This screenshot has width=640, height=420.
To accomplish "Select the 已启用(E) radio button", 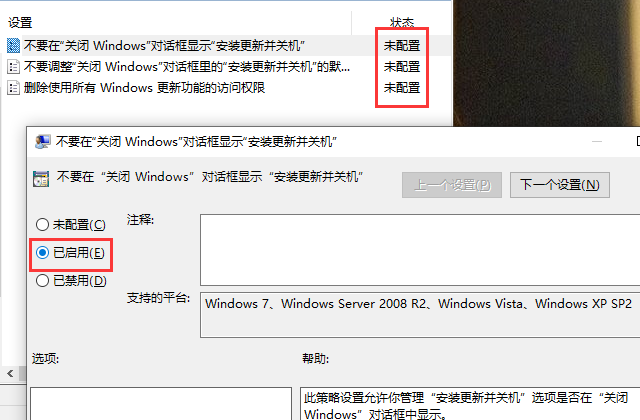I will (42, 253).
